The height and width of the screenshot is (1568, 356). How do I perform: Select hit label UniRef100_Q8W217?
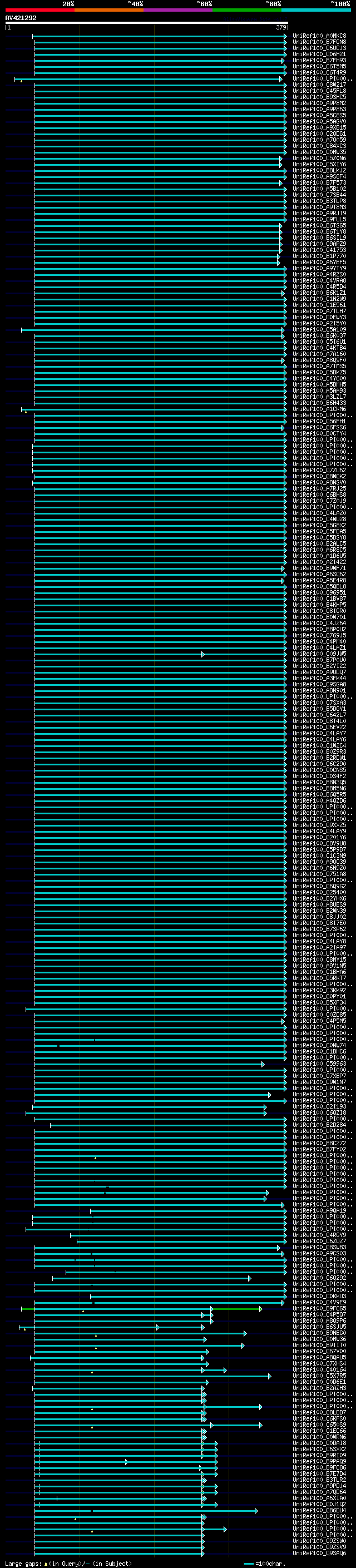point(319,85)
